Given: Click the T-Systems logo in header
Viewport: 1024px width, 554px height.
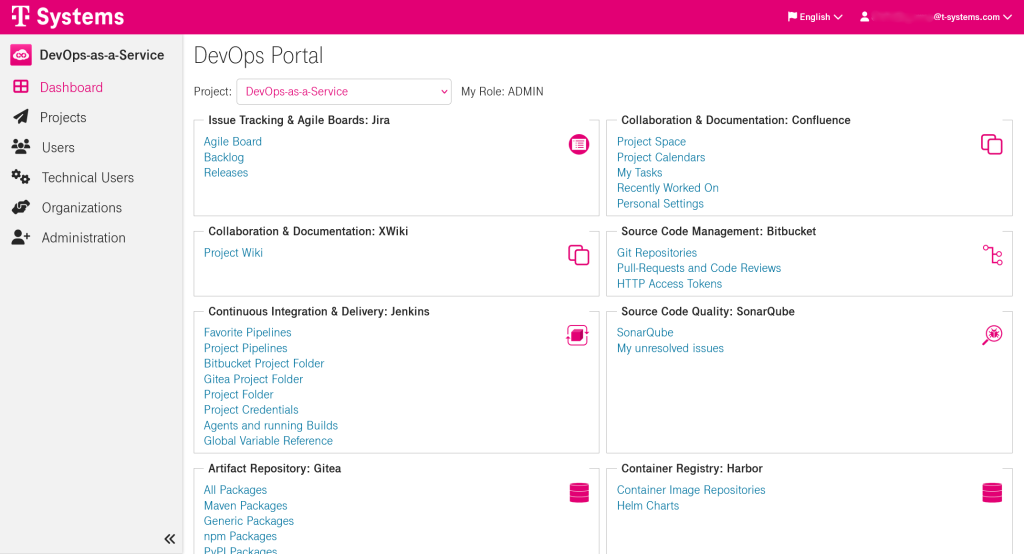Looking at the screenshot, I should pos(68,17).
